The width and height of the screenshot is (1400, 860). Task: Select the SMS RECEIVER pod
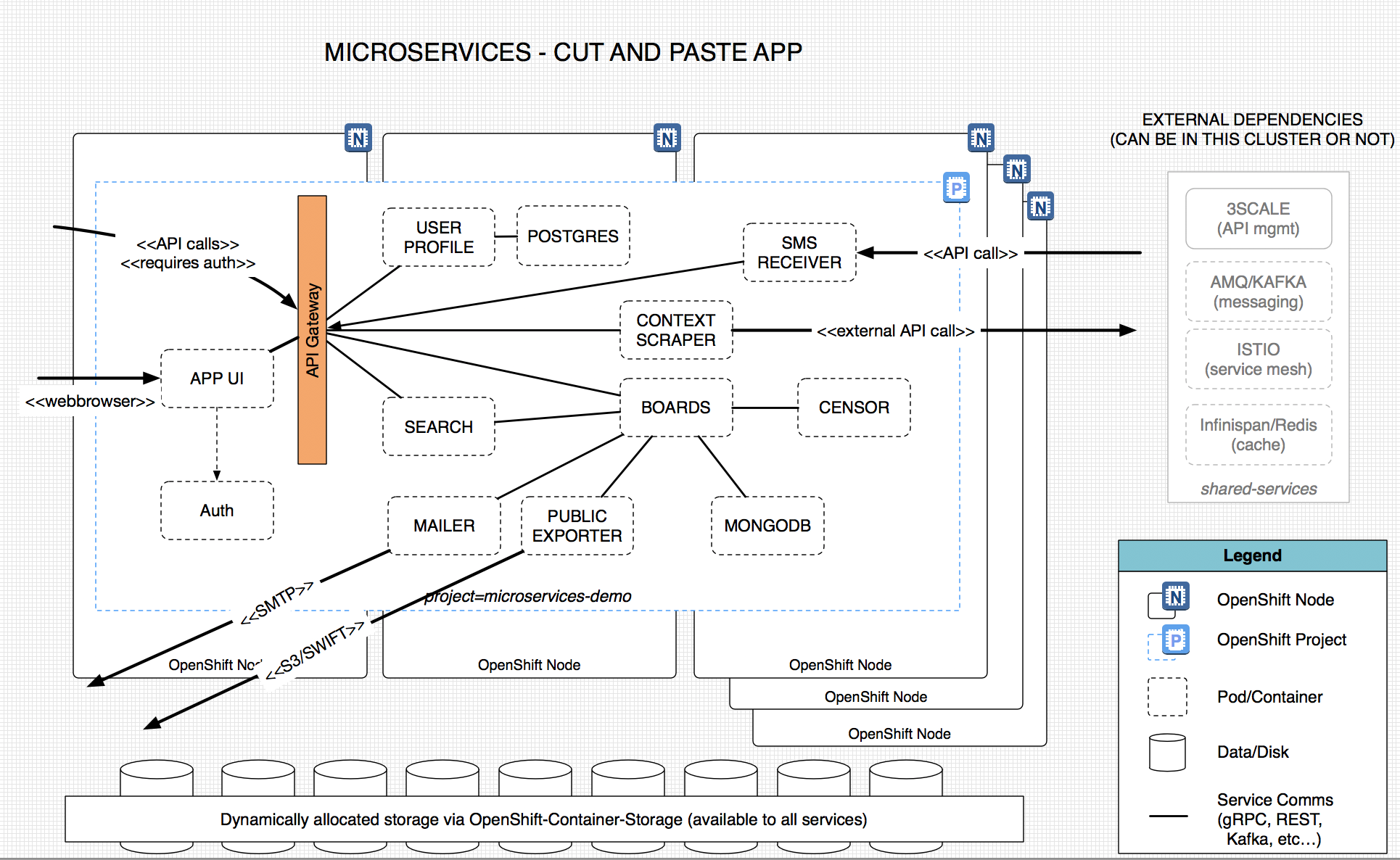click(x=799, y=252)
